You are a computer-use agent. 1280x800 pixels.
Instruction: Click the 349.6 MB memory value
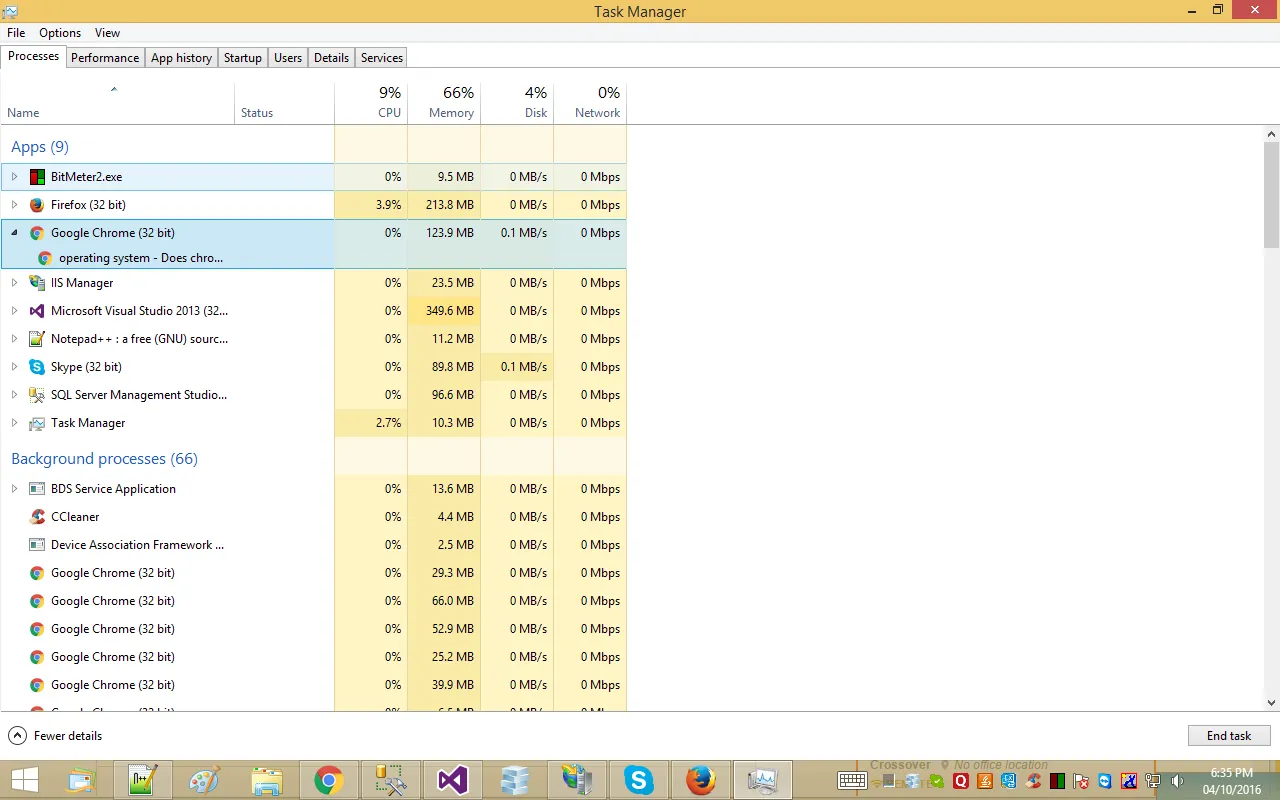pos(450,311)
